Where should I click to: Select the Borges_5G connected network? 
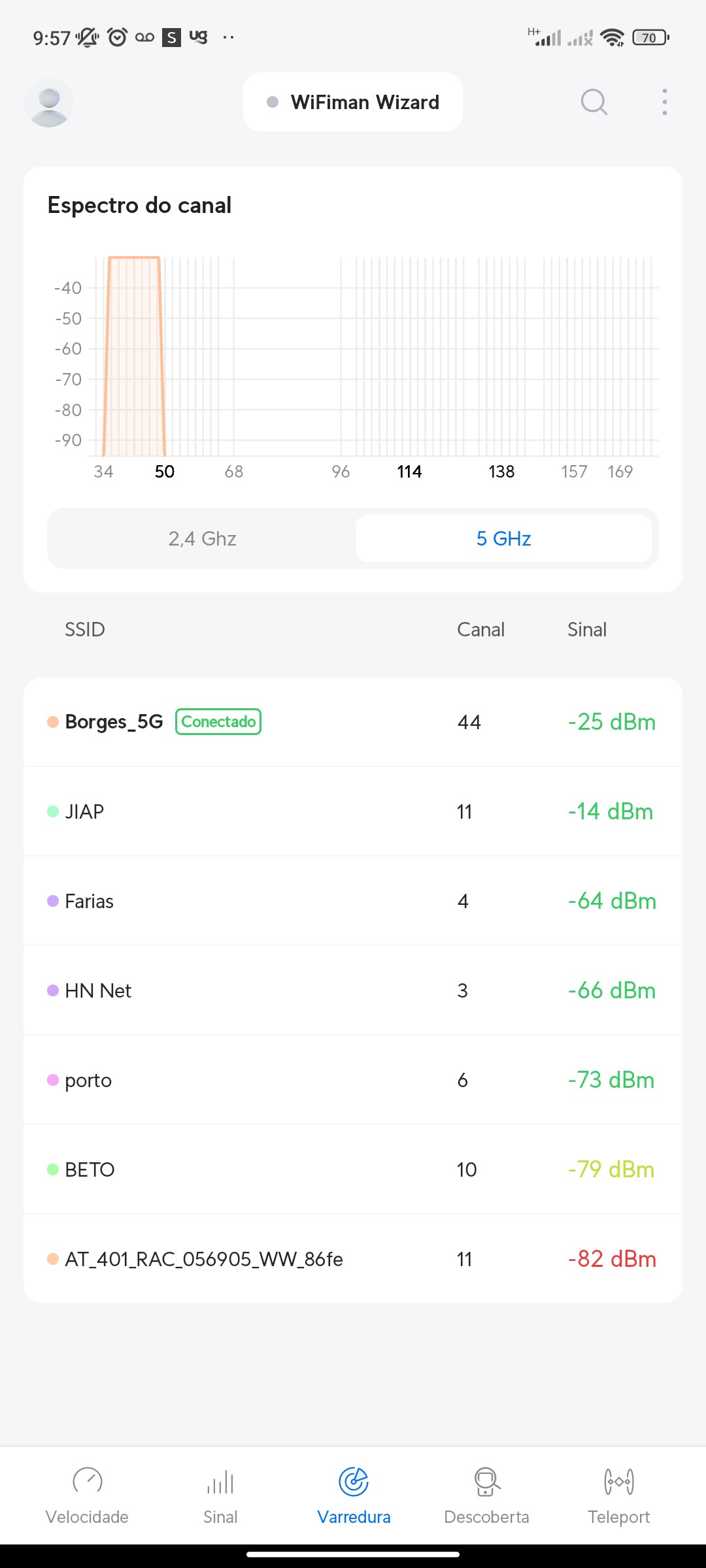point(353,722)
